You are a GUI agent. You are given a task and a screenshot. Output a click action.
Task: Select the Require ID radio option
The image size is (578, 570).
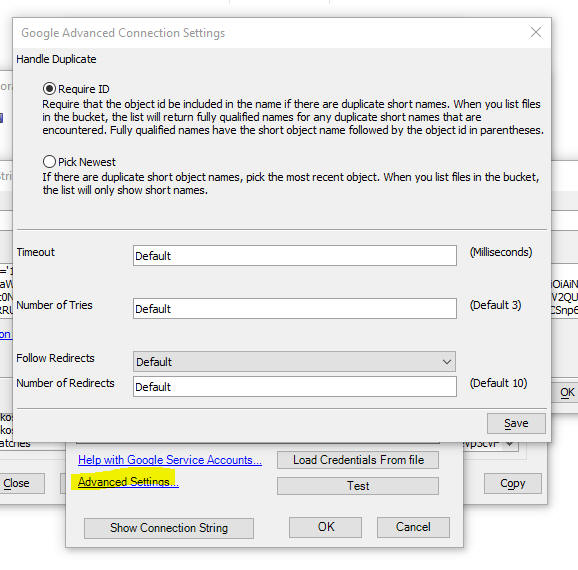click(49, 89)
